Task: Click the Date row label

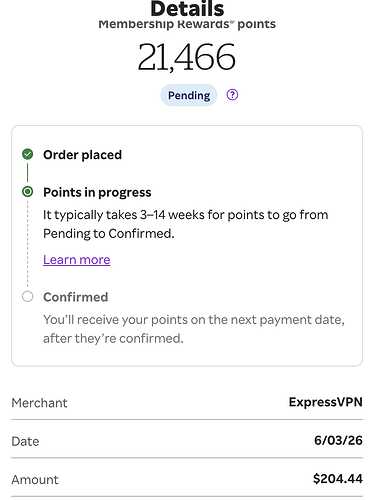Action: 25,441
